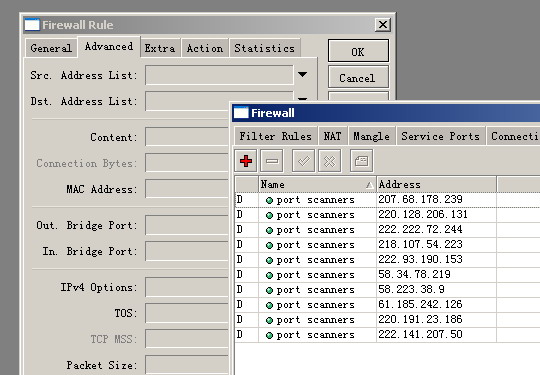
Task: Select address 220.191.23.186
Action: click(x=420, y=320)
